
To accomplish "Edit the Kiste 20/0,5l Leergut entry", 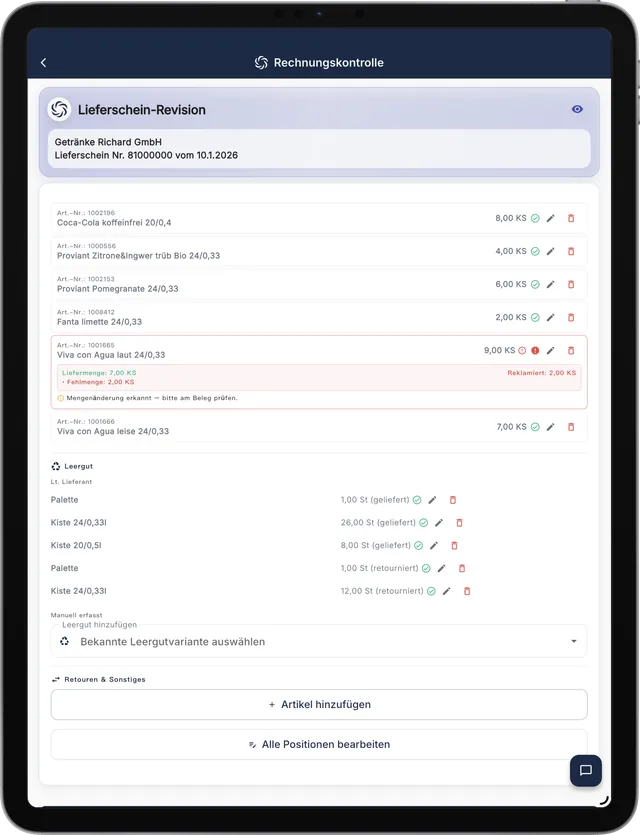I will pyautogui.click(x=434, y=545).
